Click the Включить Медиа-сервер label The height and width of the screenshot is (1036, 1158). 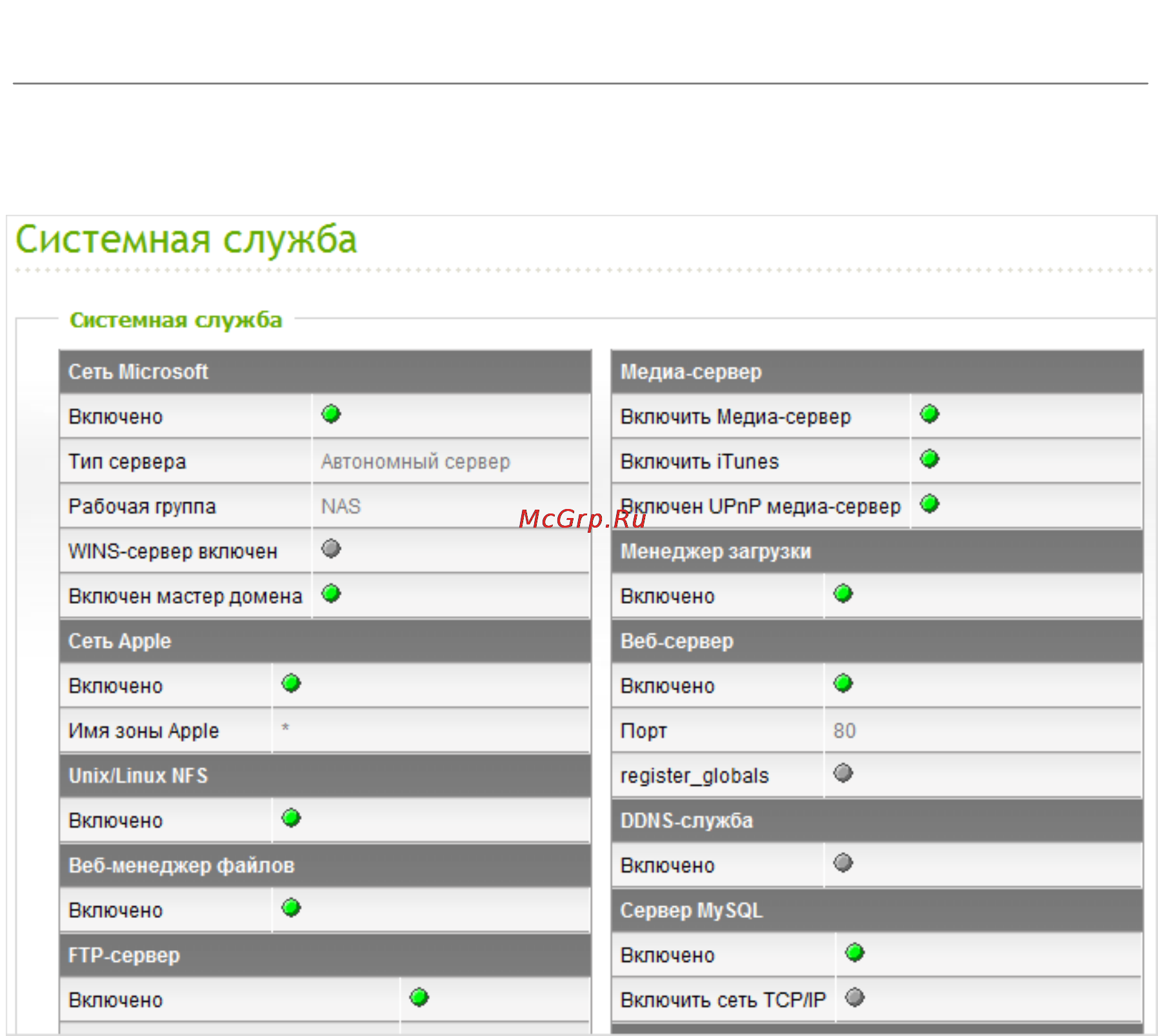click(735, 417)
